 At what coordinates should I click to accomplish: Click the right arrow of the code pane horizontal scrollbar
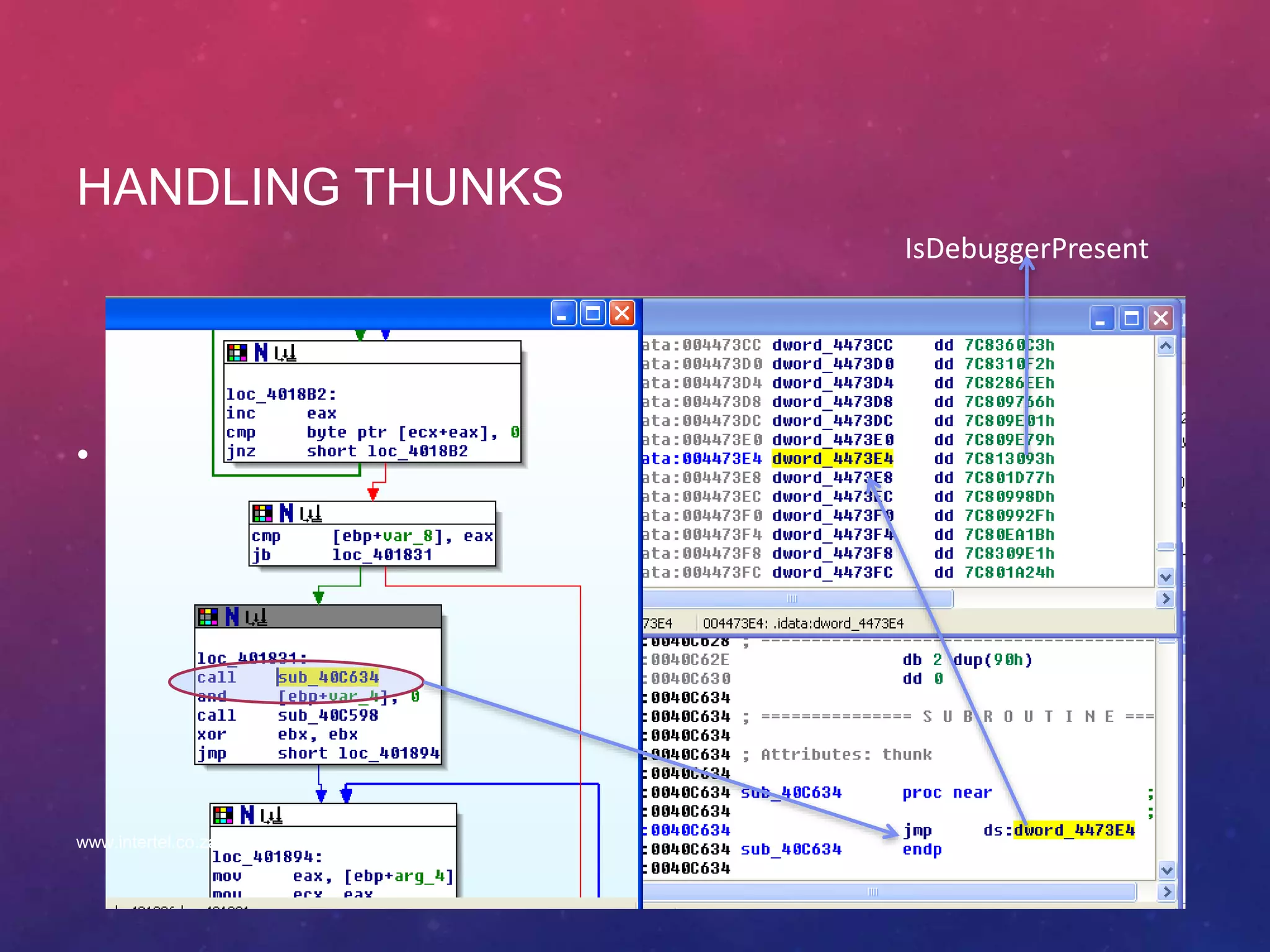coord(1166,892)
